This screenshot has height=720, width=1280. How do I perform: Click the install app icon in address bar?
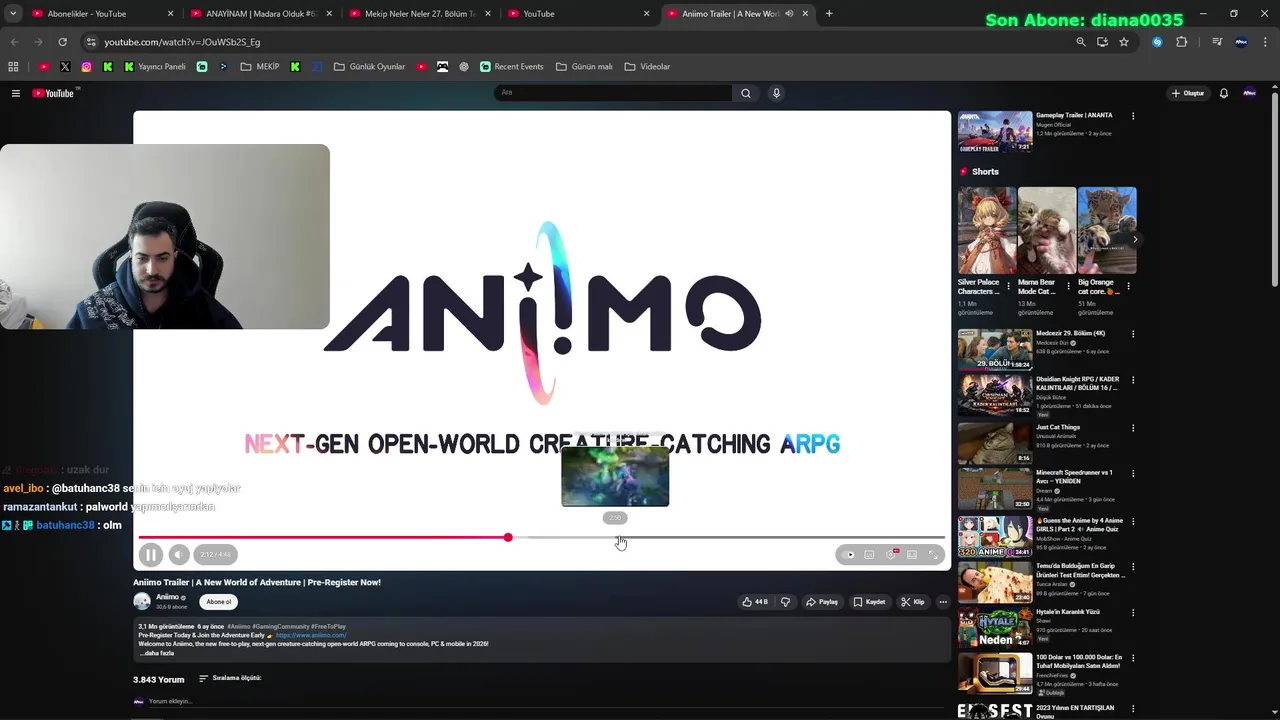(1102, 42)
